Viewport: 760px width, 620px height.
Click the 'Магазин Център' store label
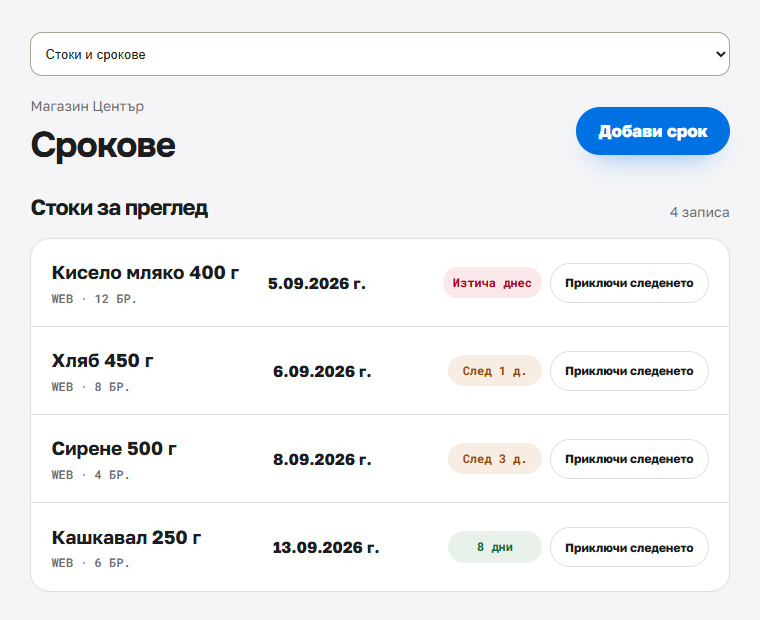coord(87,106)
